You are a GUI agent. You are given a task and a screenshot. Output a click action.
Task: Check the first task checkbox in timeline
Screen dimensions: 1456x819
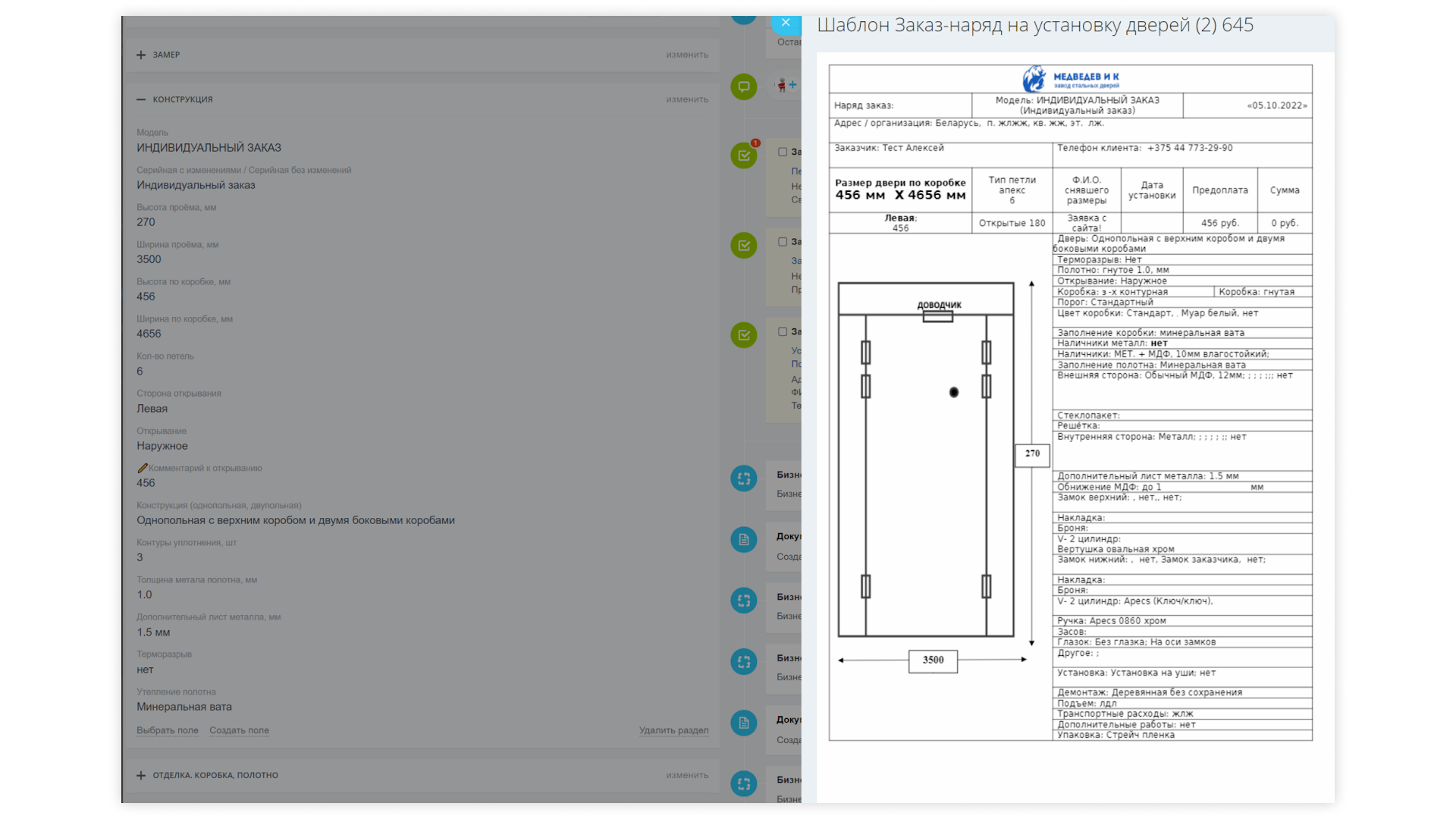pos(783,152)
